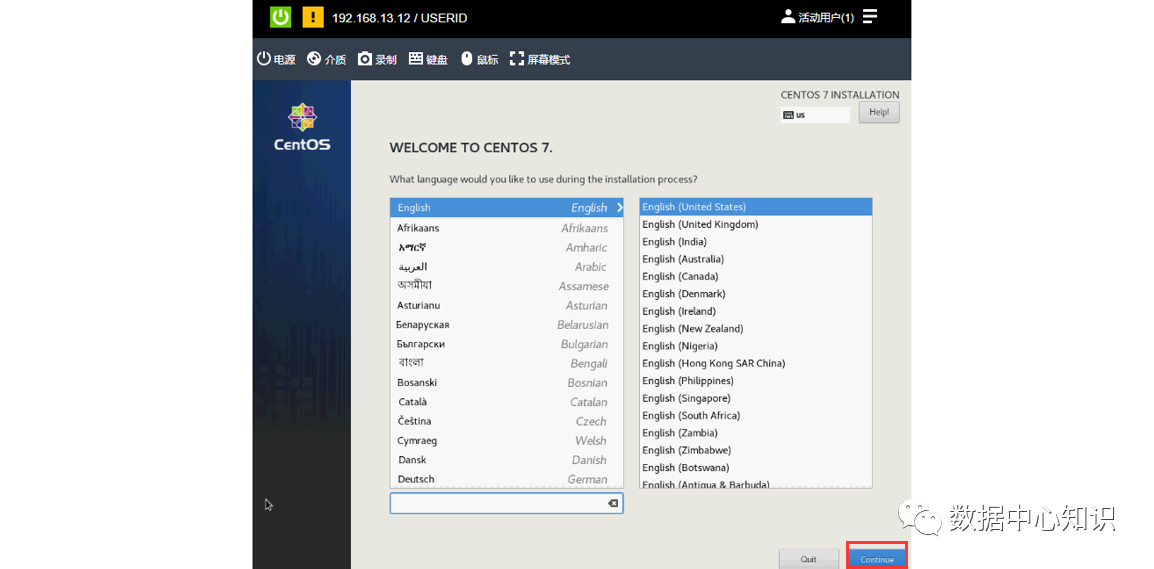The height and width of the screenshot is (569, 1154).
Task: Click the Help! button
Action: click(879, 113)
